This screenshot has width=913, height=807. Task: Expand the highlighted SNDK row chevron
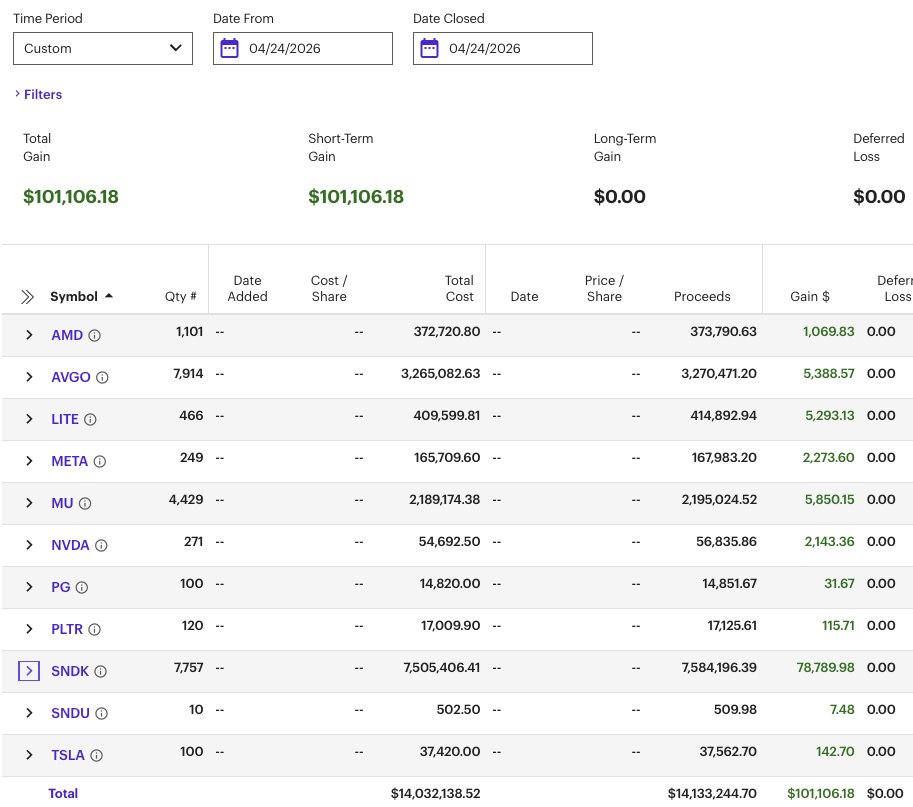29,671
